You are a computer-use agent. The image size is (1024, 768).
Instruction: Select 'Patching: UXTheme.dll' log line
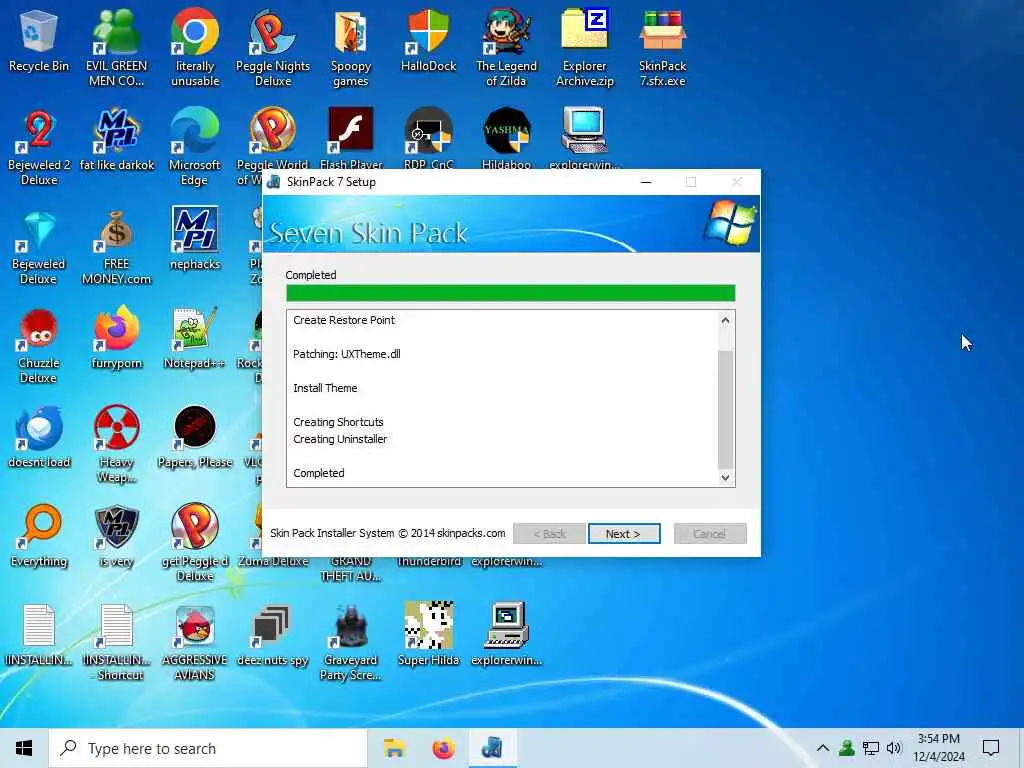(347, 354)
